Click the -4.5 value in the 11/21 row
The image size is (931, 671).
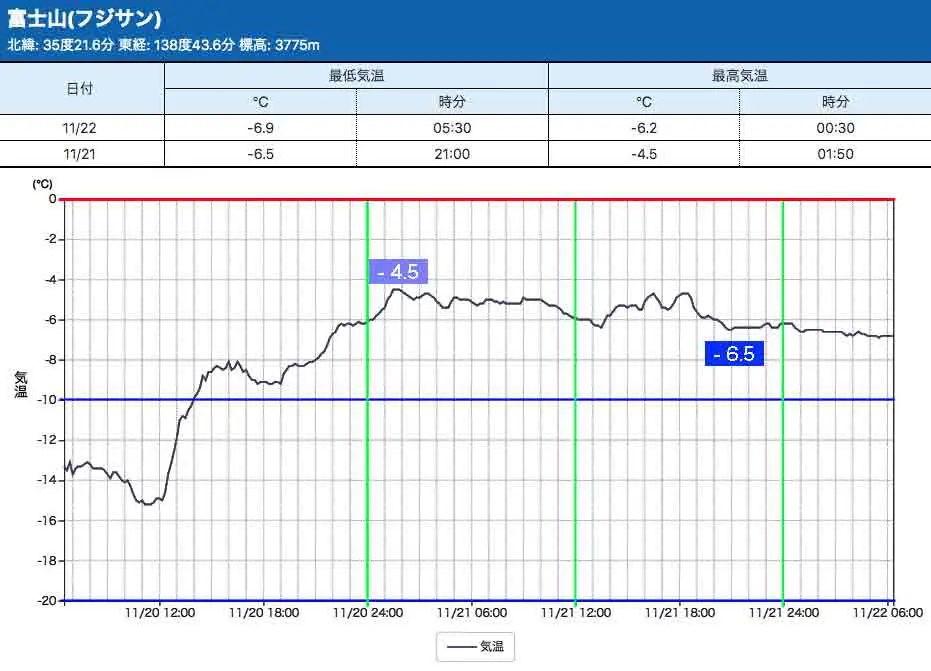pos(644,154)
